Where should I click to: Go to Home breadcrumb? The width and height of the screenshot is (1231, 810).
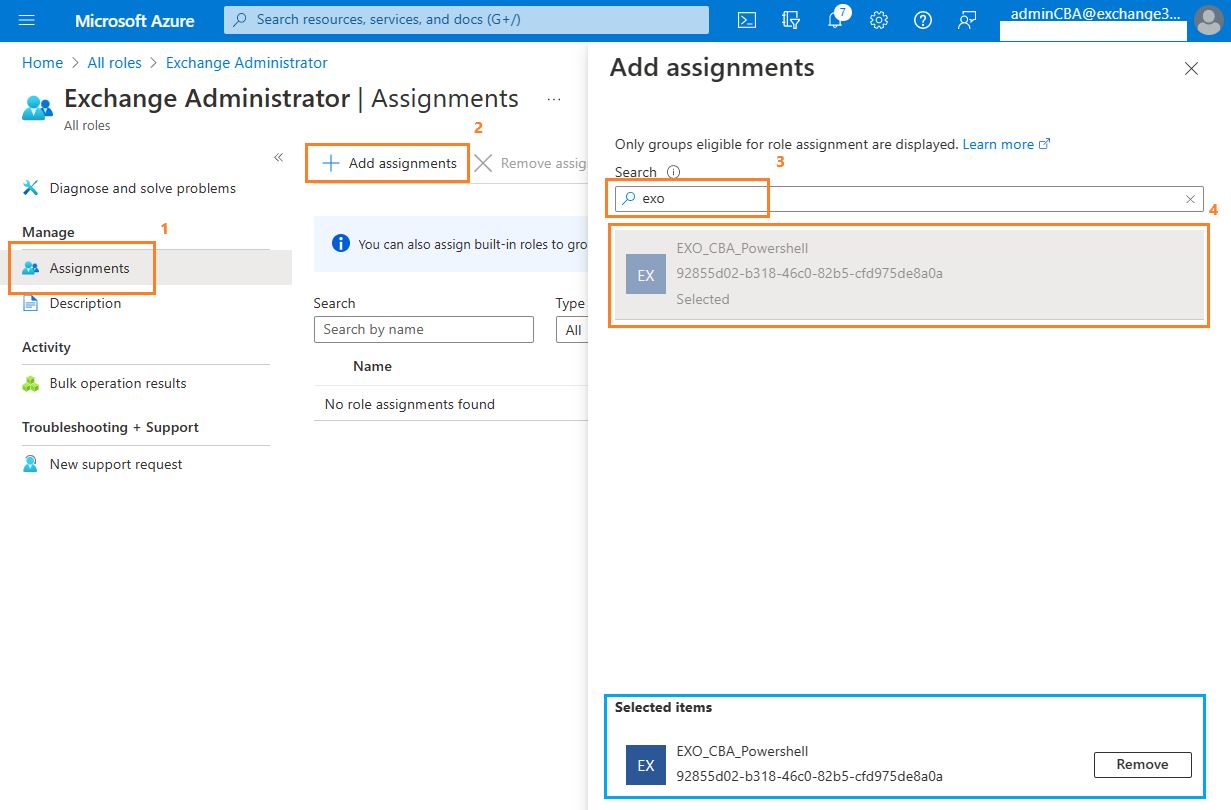(42, 62)
